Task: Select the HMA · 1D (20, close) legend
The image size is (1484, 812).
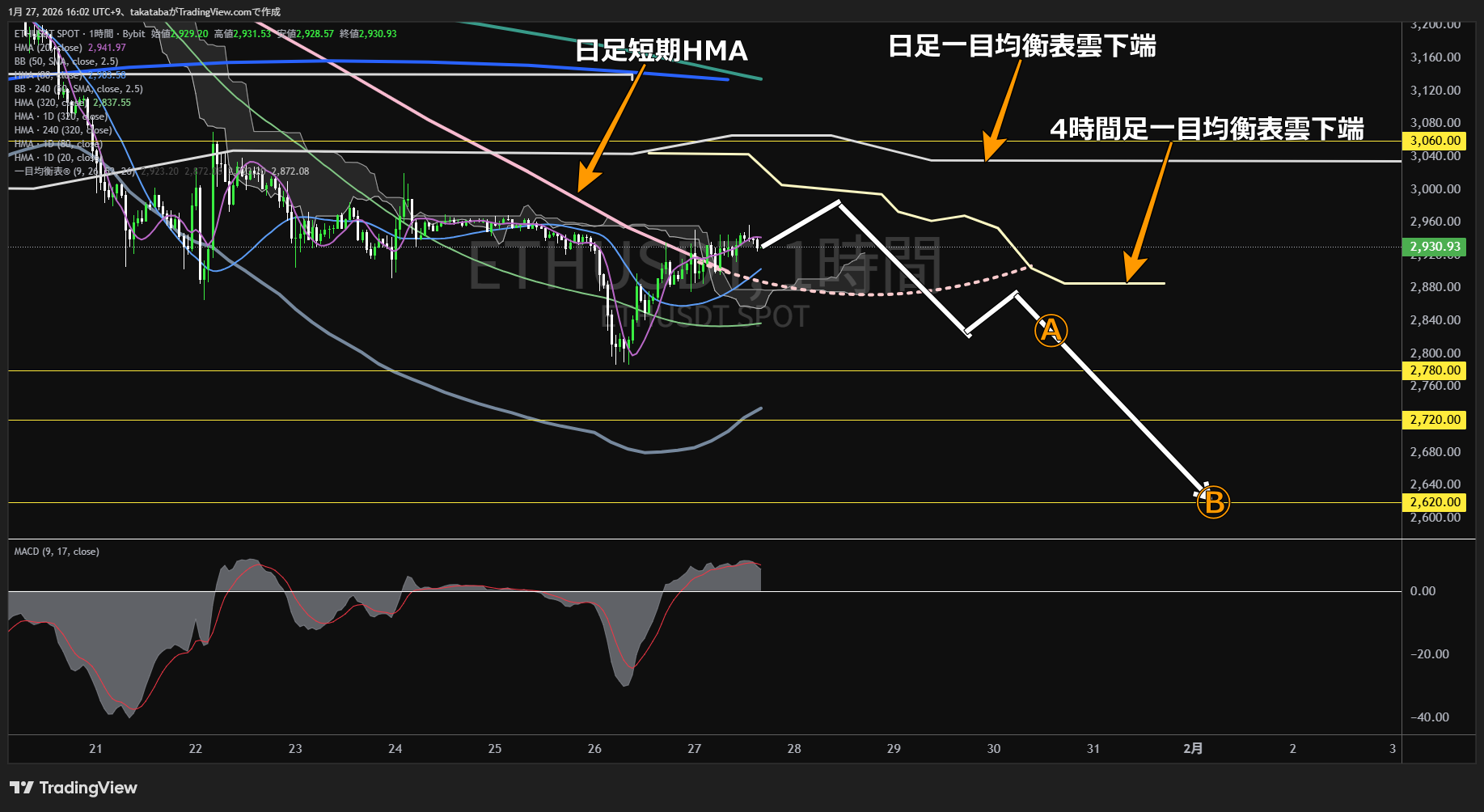Action: (x=58, y=158)
